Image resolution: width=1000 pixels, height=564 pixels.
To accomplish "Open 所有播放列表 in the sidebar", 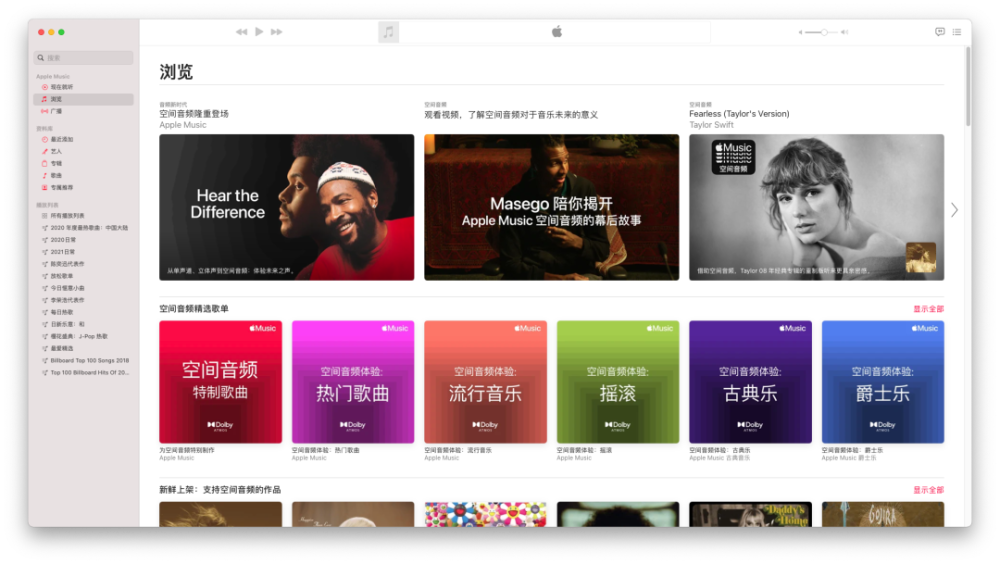I will click(x=84, y=216).
